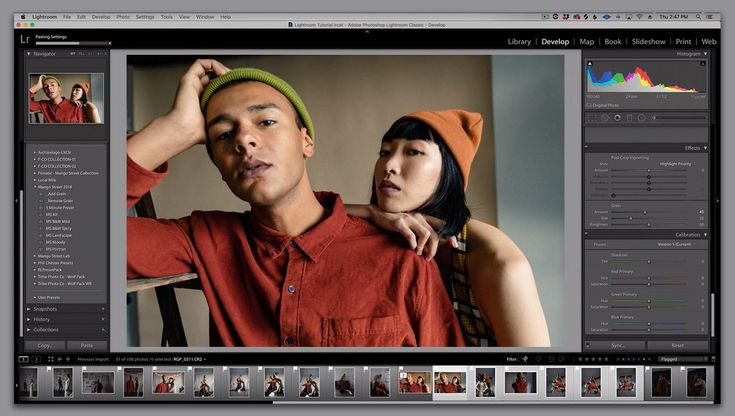
Task: Expand the Collections panel
Action: click(29, 330)
